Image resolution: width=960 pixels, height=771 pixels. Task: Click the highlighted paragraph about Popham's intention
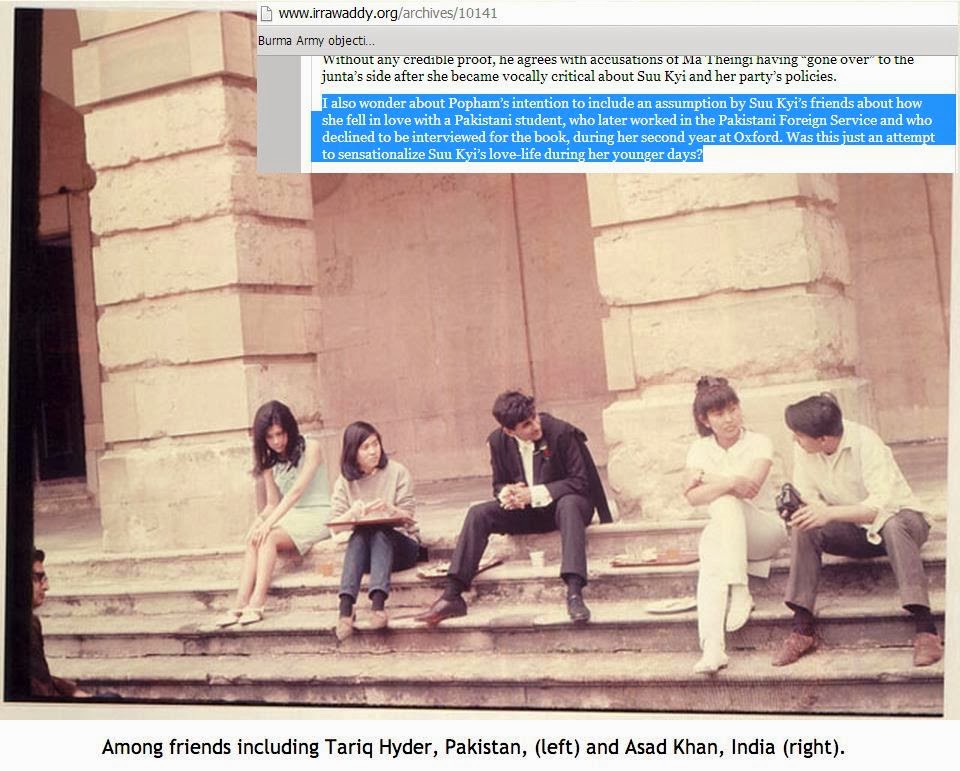coord(633,129)
